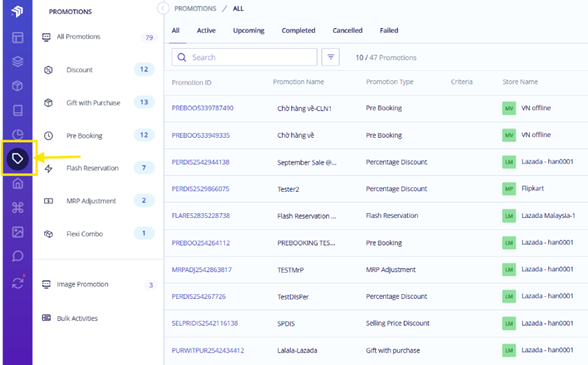
Task: Collapse the promotions side panel arrow
Action: (163, 8)
